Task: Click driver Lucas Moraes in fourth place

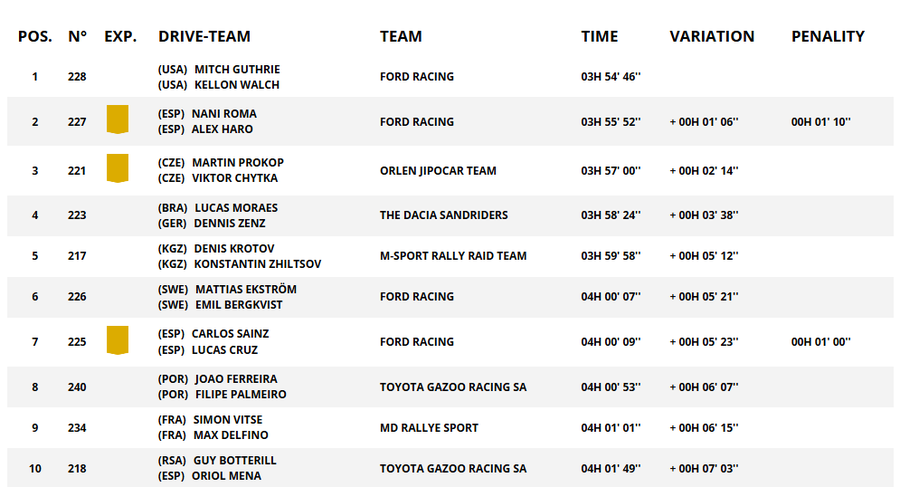Action: (x=235, y=207)
